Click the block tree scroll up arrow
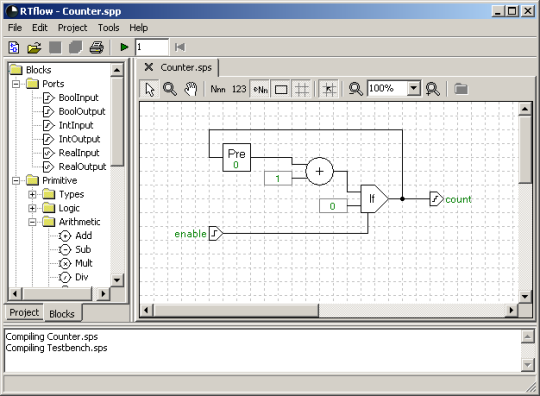The height and width of the screenshot is (396, 540). [117, 70]
